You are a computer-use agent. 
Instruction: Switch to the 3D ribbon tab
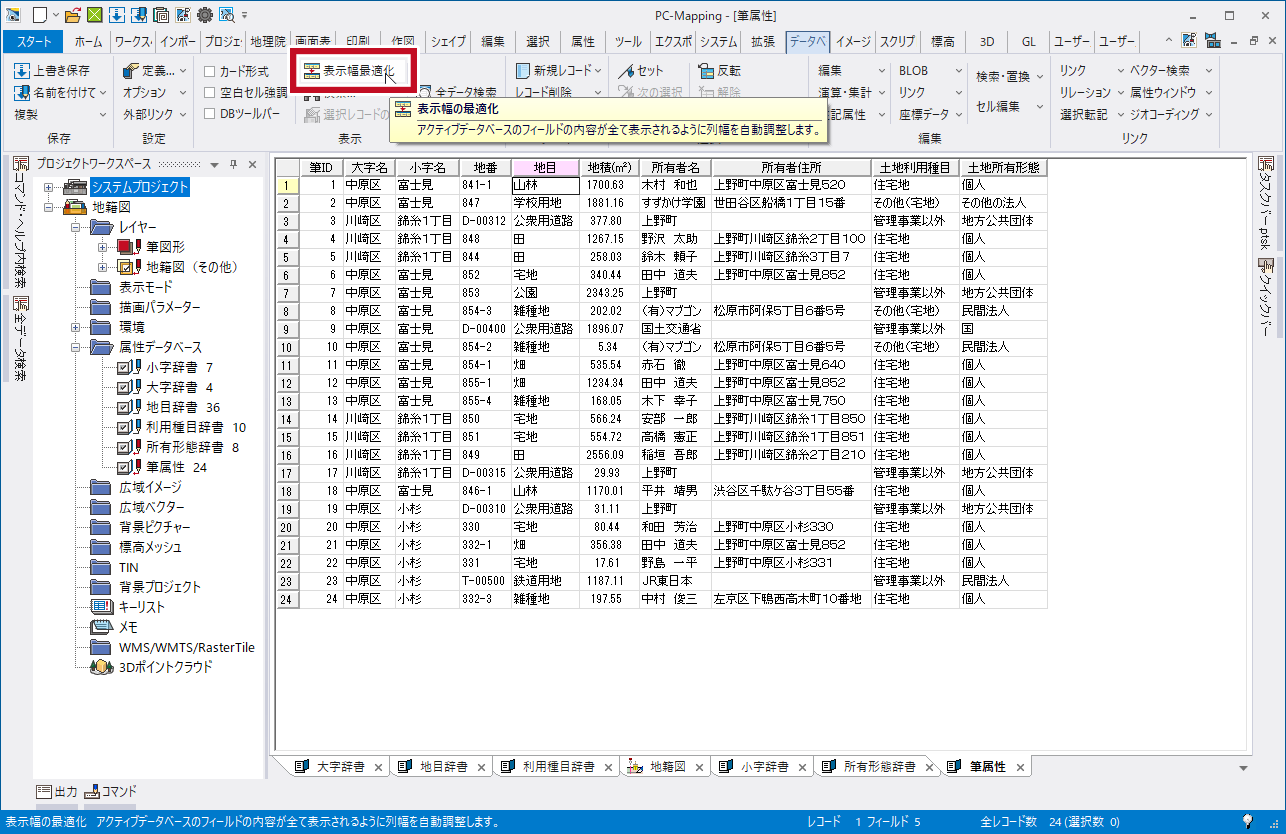(x=987, y=42)
